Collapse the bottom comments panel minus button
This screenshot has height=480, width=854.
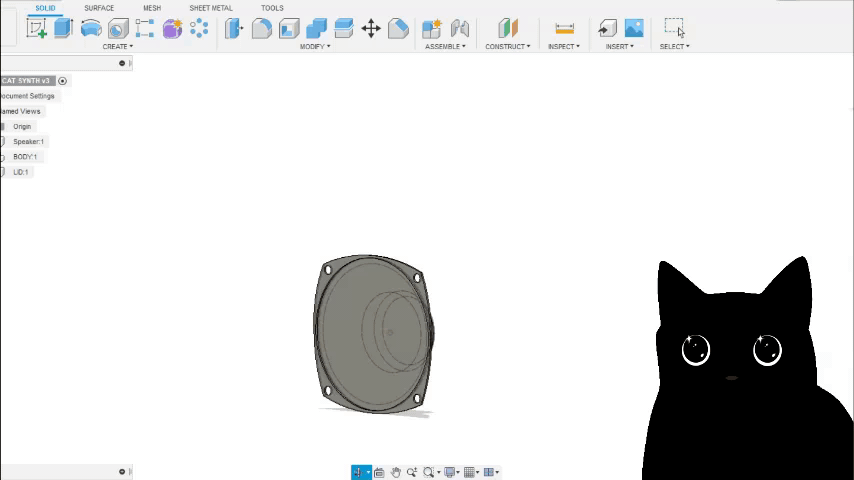[122, 472]
